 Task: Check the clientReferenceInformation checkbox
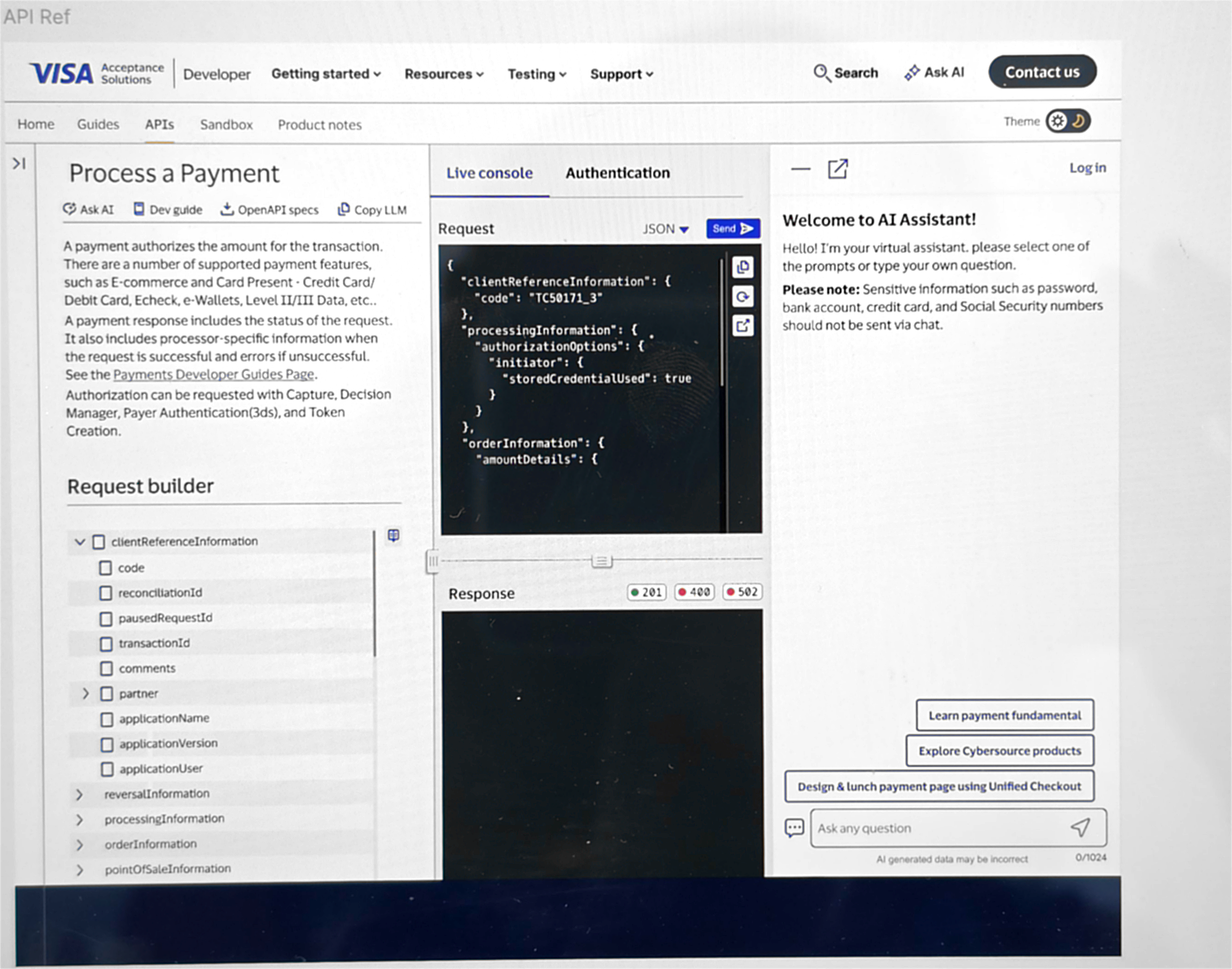click(99, 541)
